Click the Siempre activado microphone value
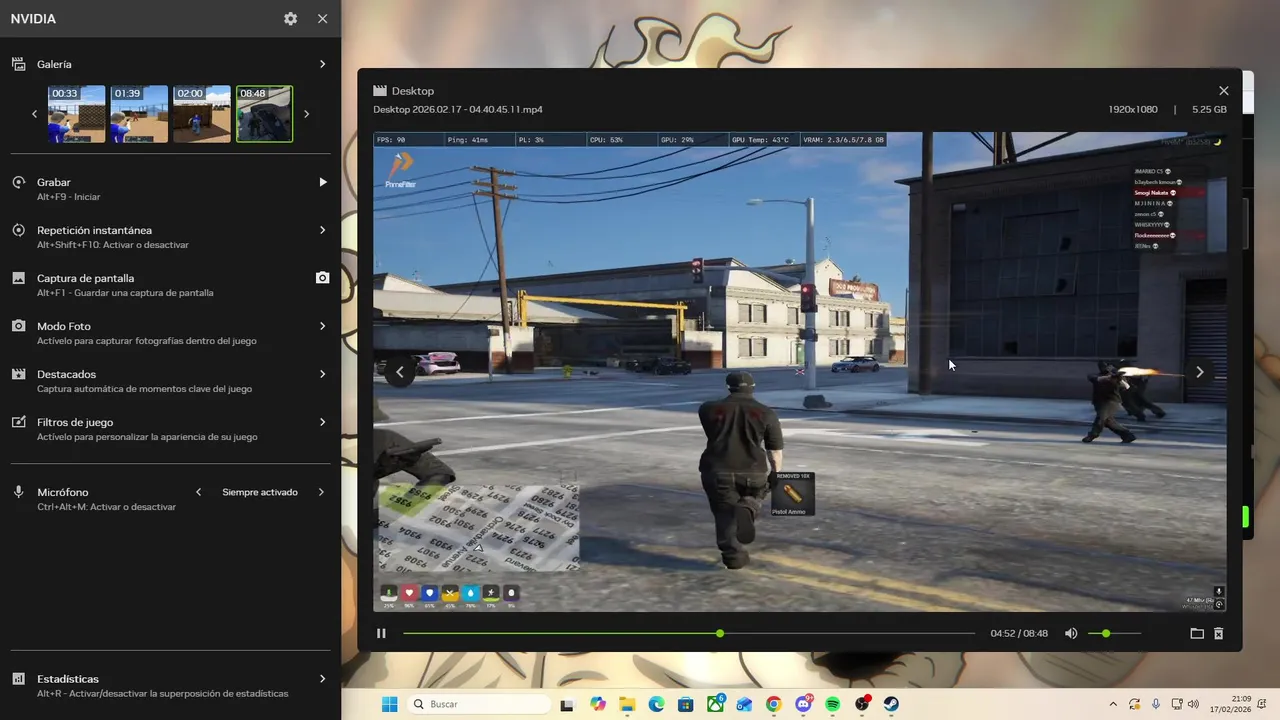This screenshot has height=720, width=1280. (260, 492)
